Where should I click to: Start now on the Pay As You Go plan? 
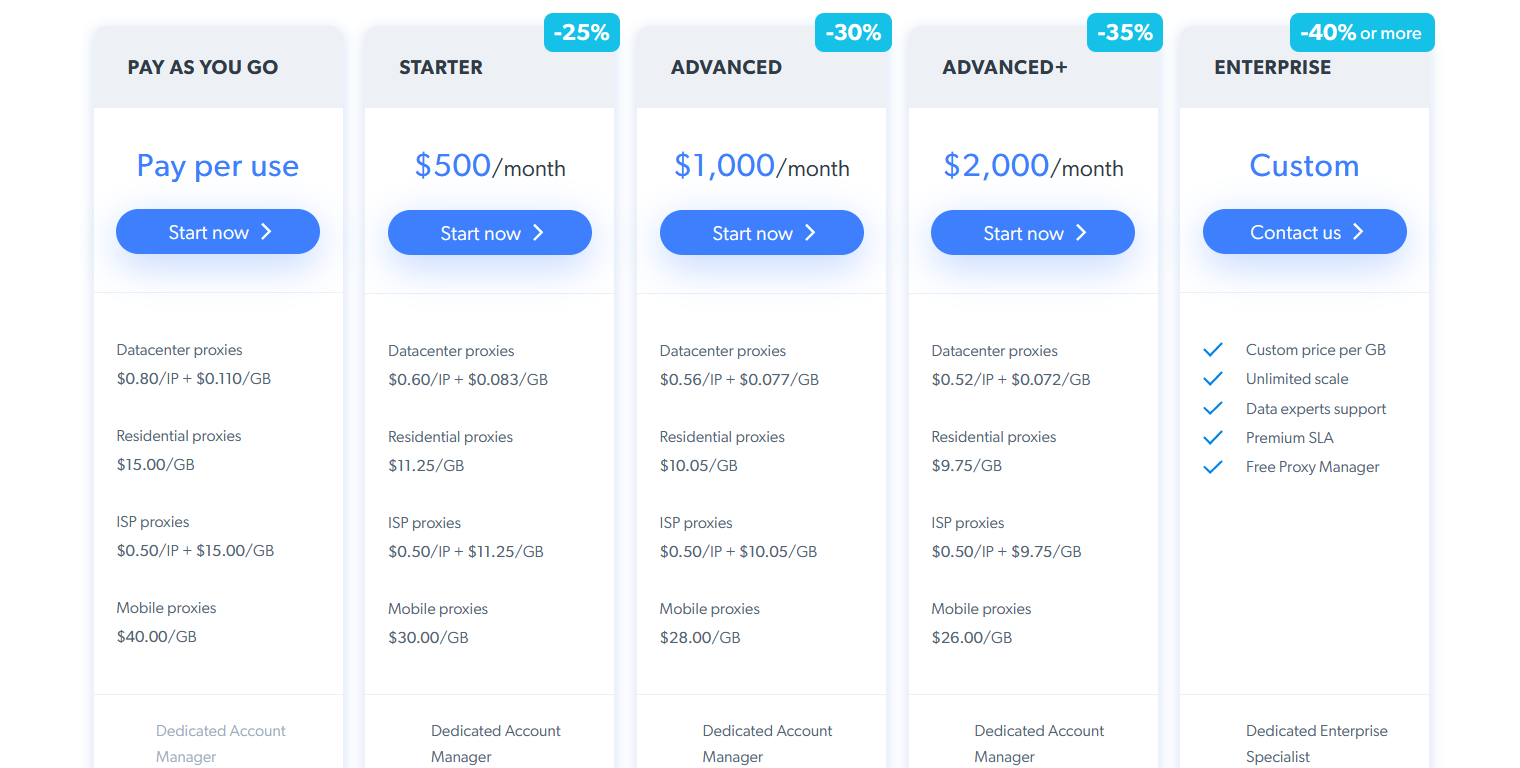click(218, 232)
